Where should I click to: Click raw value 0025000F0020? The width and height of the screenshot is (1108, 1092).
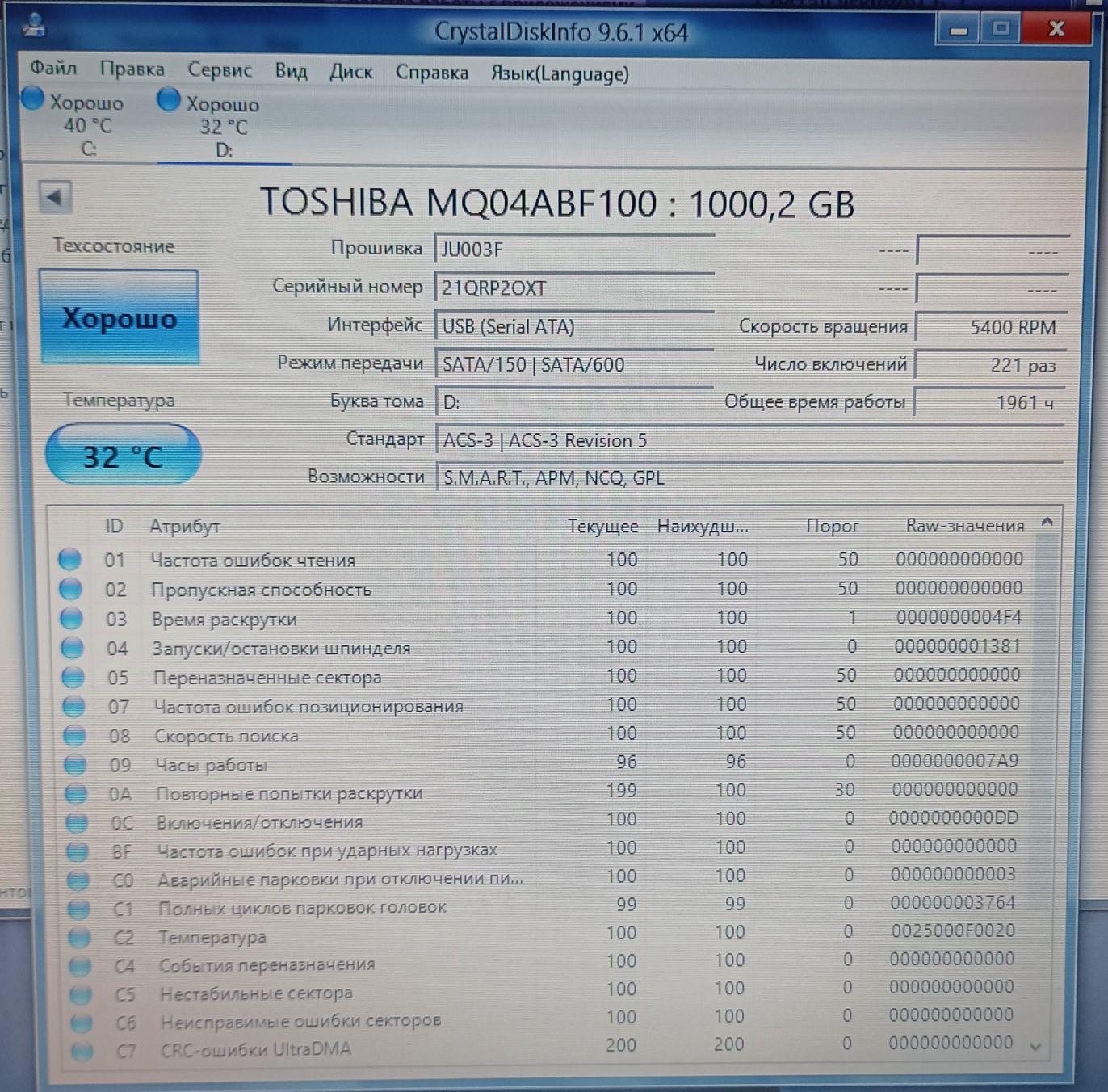[x=953, y=930]
